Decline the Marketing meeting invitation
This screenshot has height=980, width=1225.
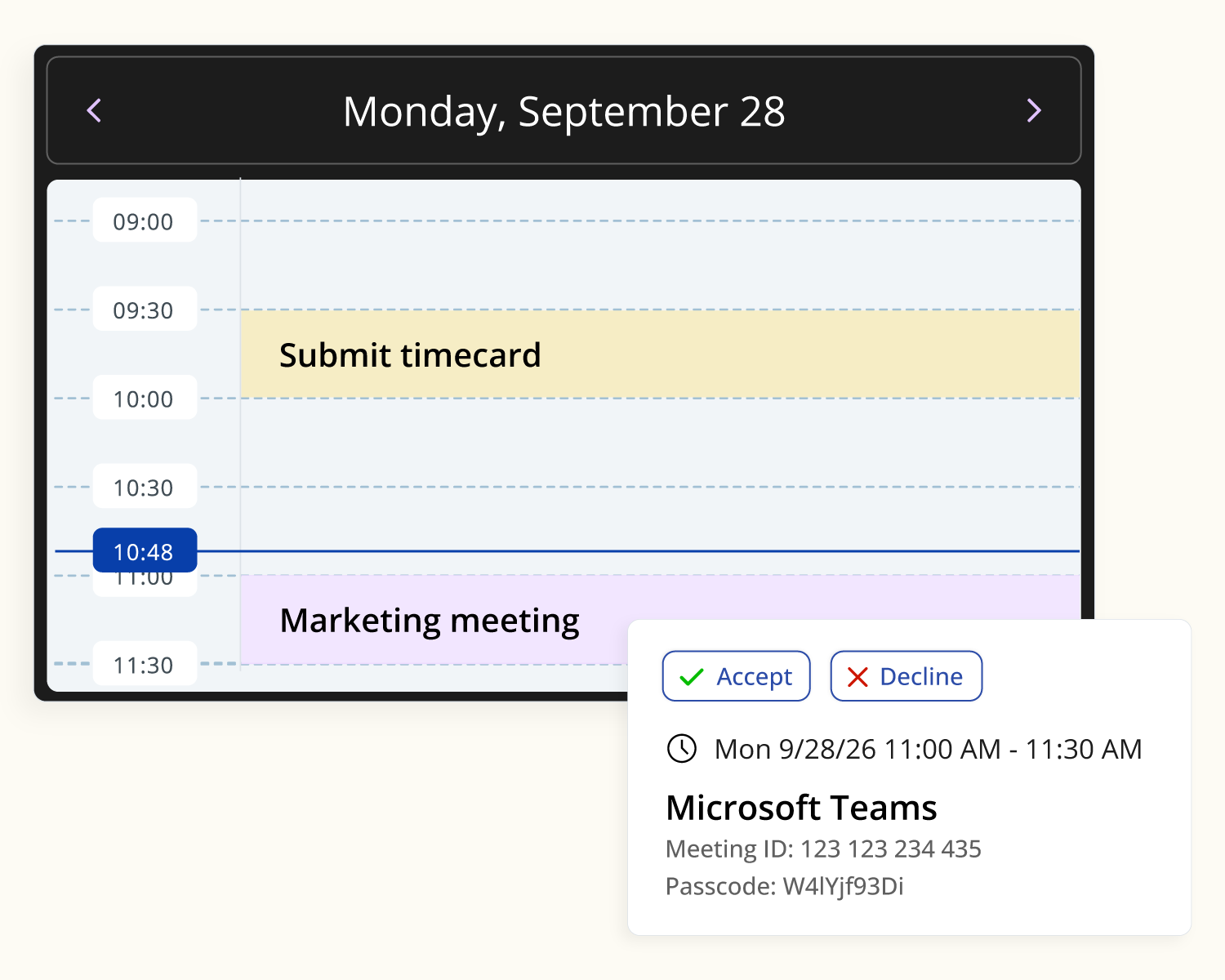906,676
